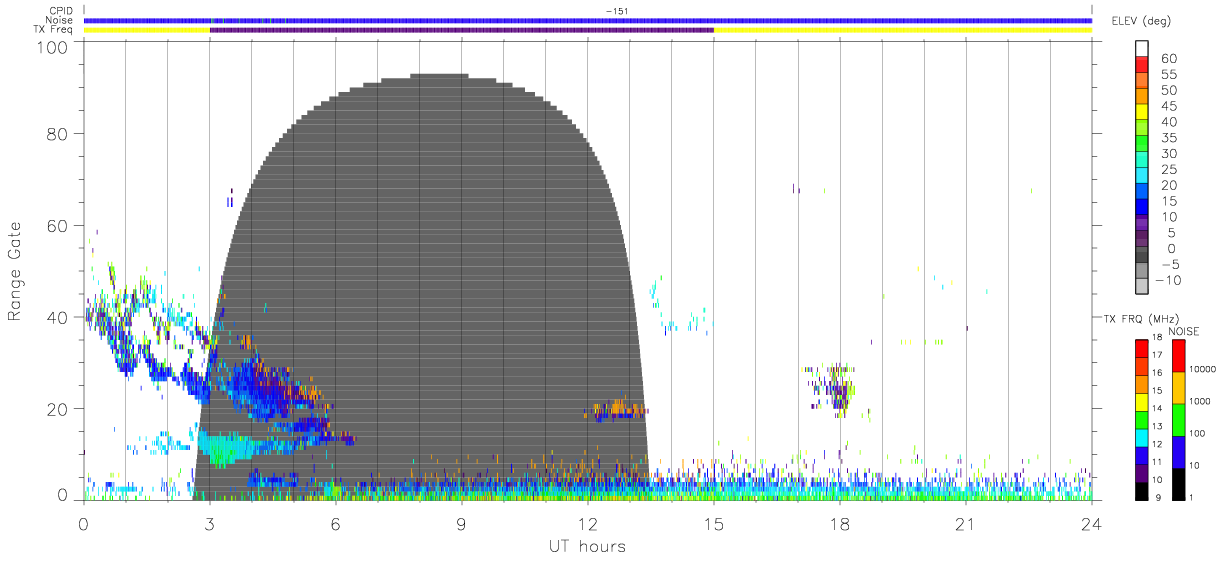Click the y-axis tick label 80
The image size is (1228, 567).
tap(59, 134)
